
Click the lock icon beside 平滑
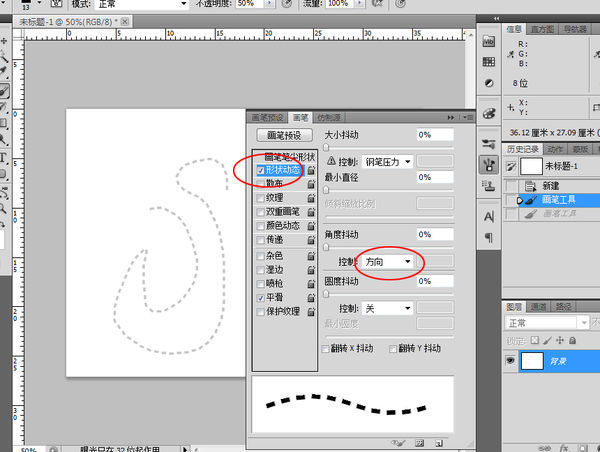311,297
